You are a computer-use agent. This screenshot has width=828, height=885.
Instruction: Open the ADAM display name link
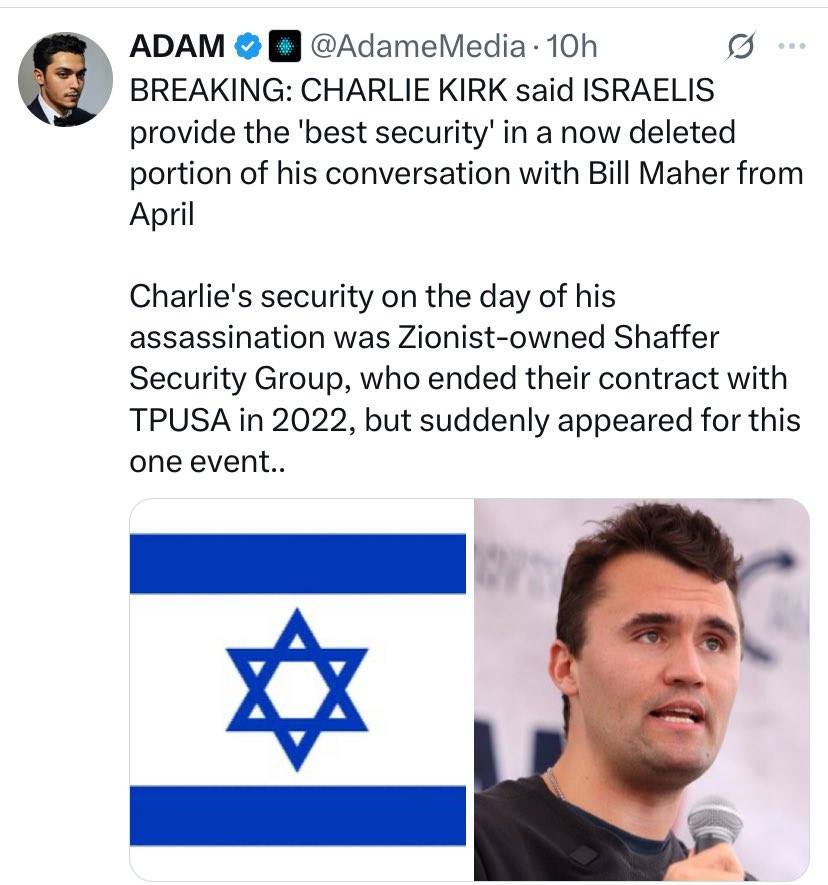pos(178,45)
